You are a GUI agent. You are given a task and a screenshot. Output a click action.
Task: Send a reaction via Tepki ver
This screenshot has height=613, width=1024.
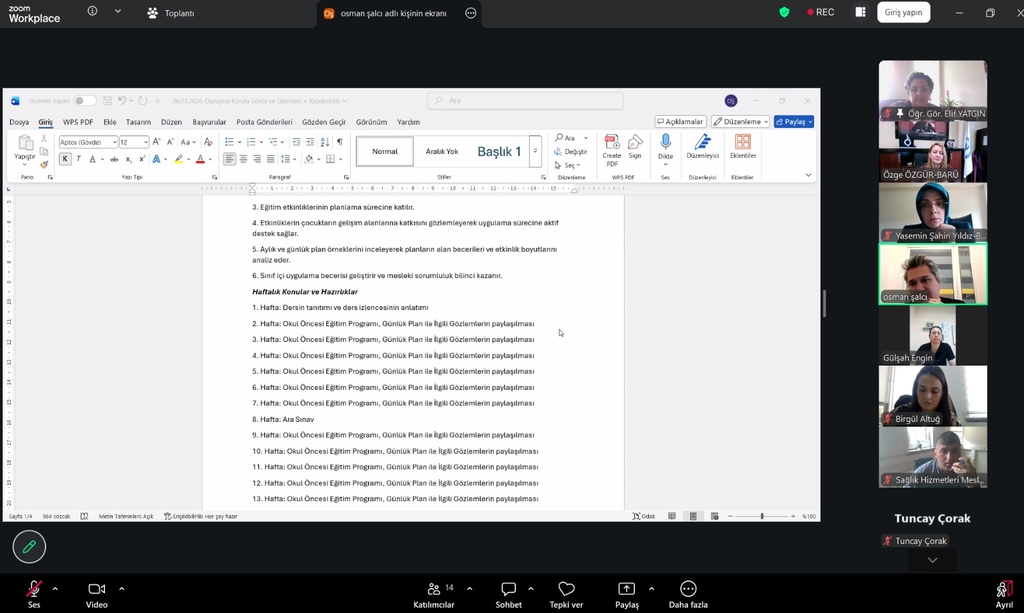tap(566, 589)
